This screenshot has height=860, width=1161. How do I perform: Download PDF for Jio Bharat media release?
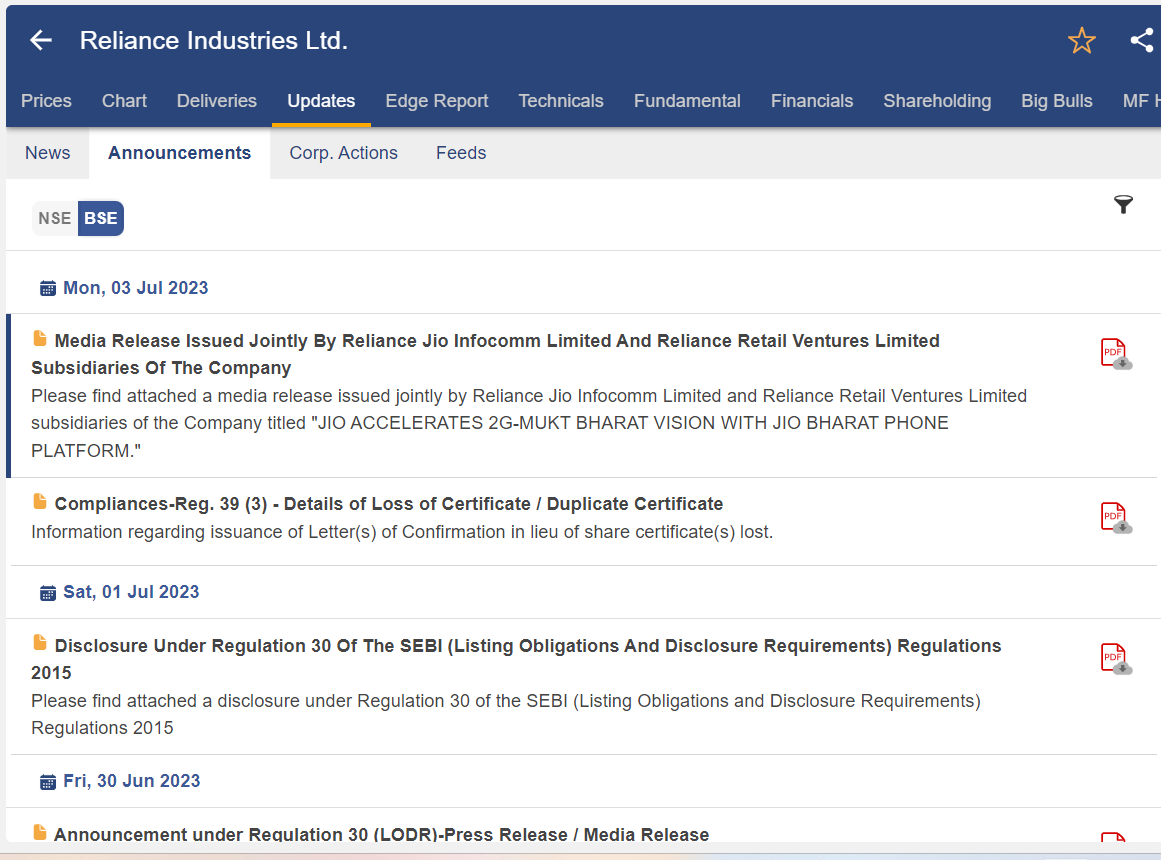coord(1115,354)
